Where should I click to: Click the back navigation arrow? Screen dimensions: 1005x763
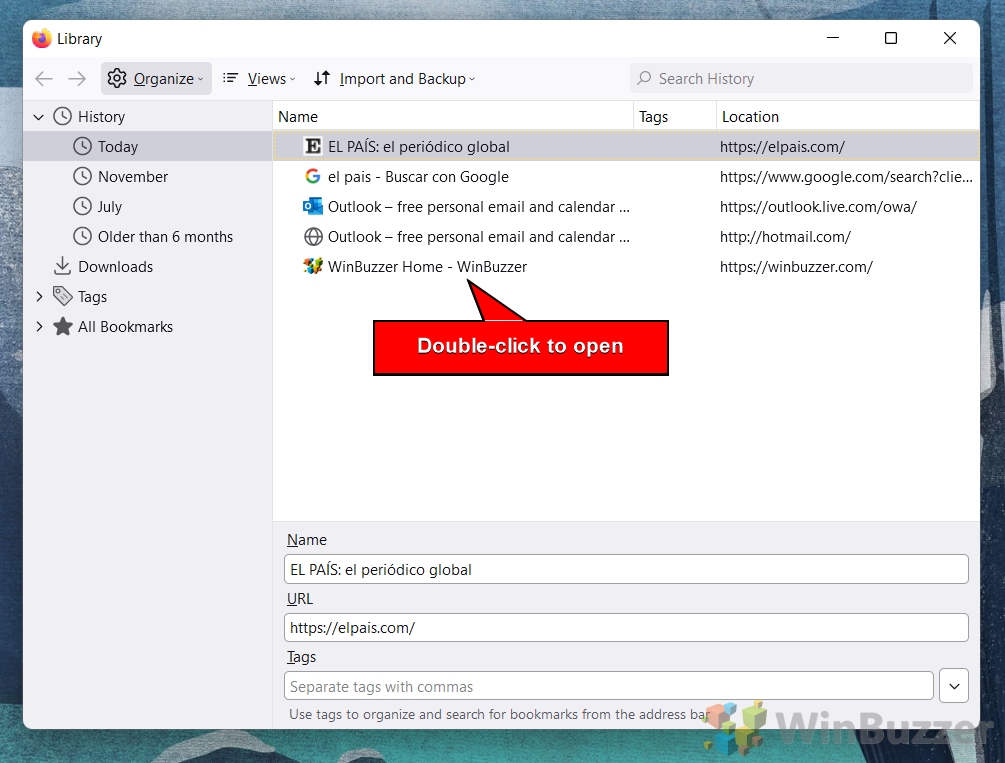pyautogui.click(x=43, y=78)
